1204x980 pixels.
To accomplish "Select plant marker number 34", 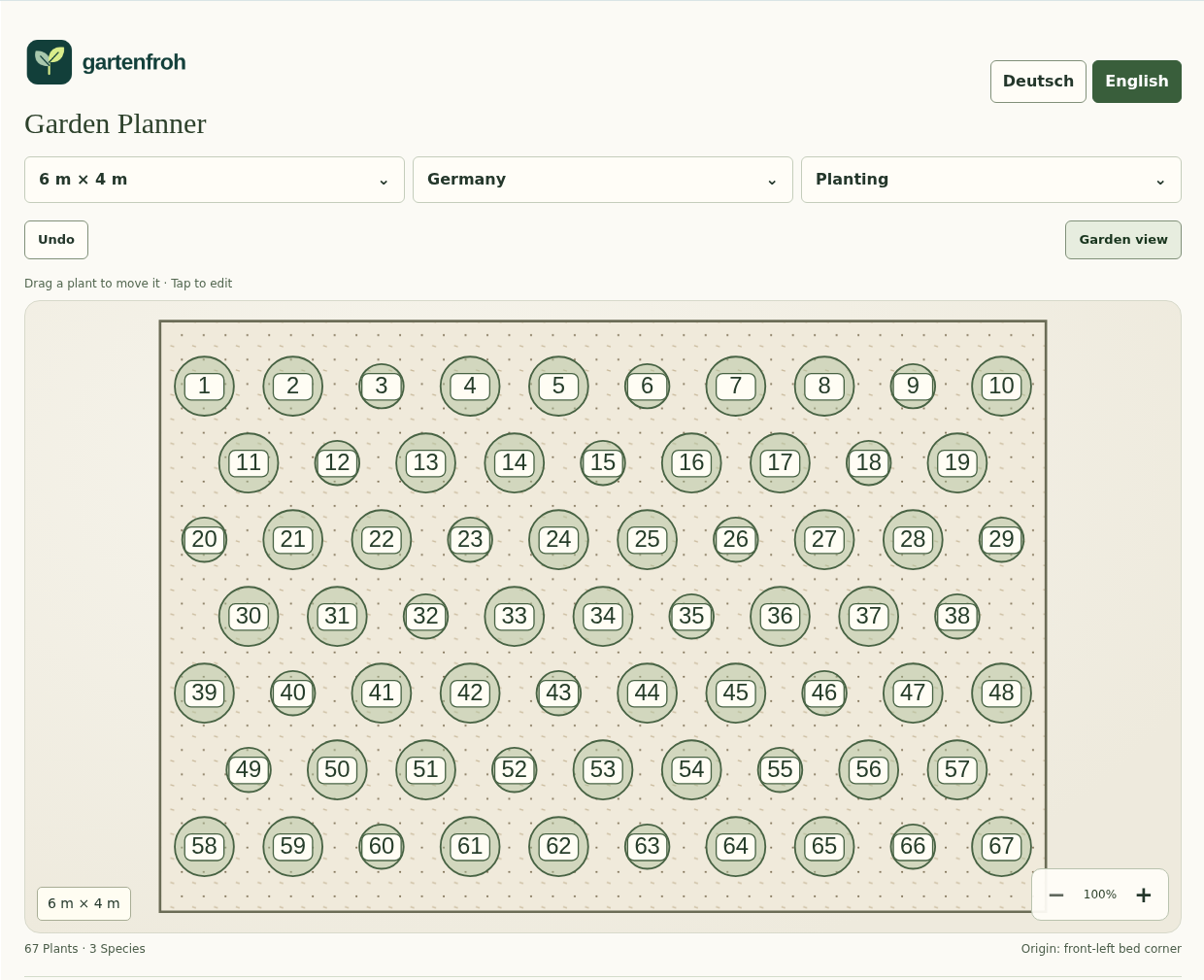I will click(603, 616).
